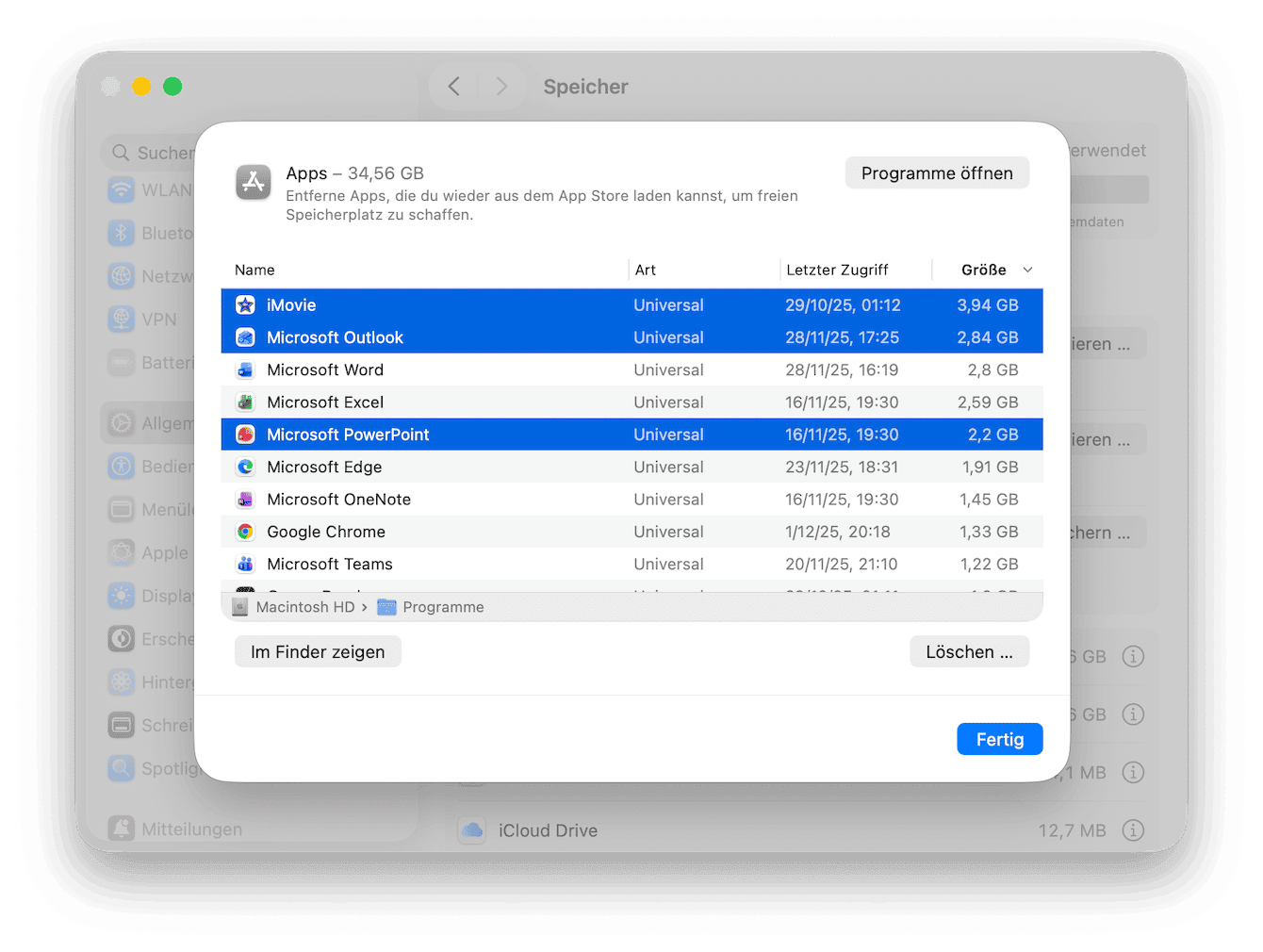Click the Microsoft Teams icon
The image size is (1263, 952).
point(245,565)
